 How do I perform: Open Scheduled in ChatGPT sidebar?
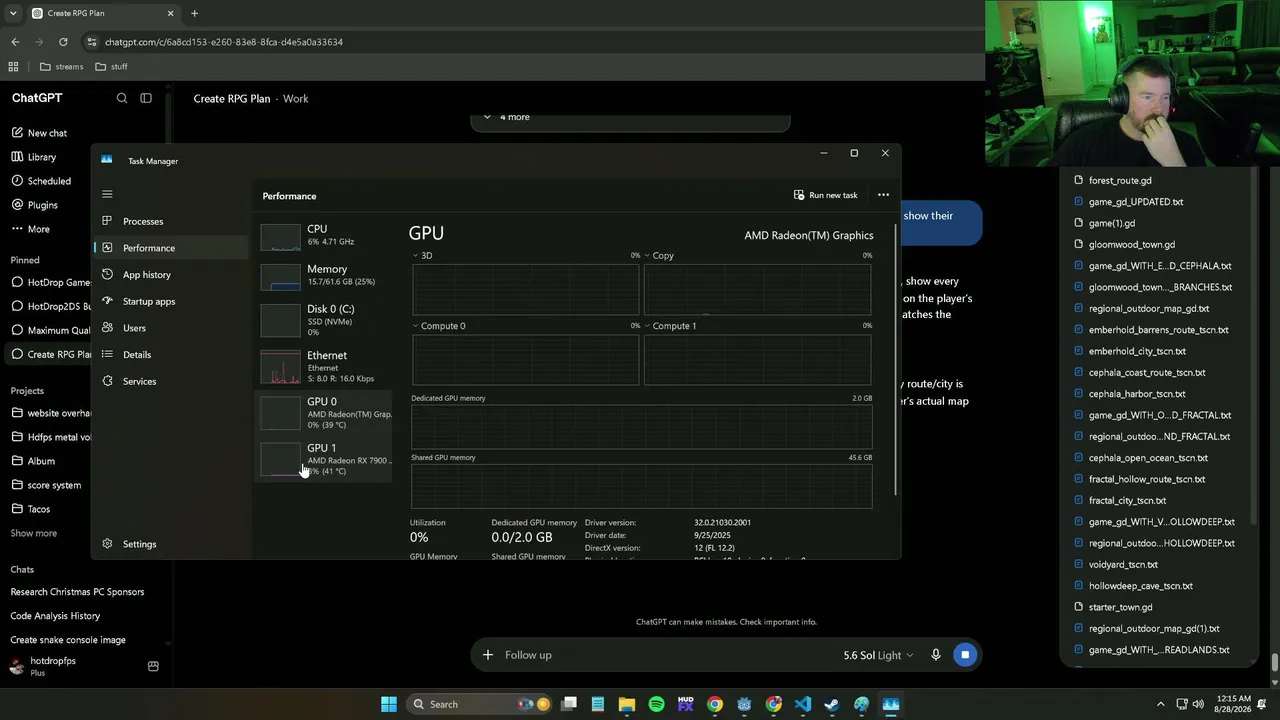point(49,181)
